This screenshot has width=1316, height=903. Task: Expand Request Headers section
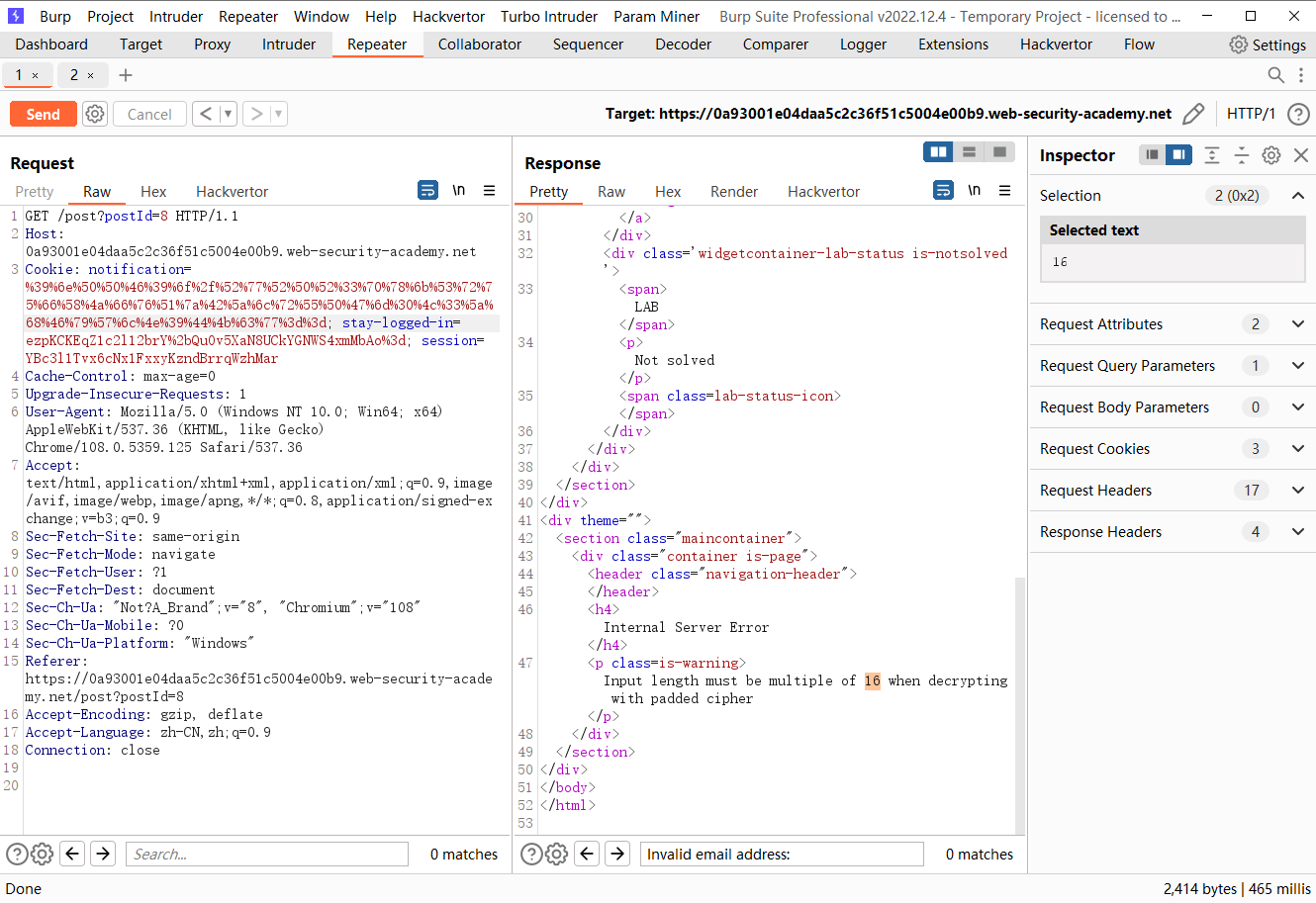(1297, 491)
